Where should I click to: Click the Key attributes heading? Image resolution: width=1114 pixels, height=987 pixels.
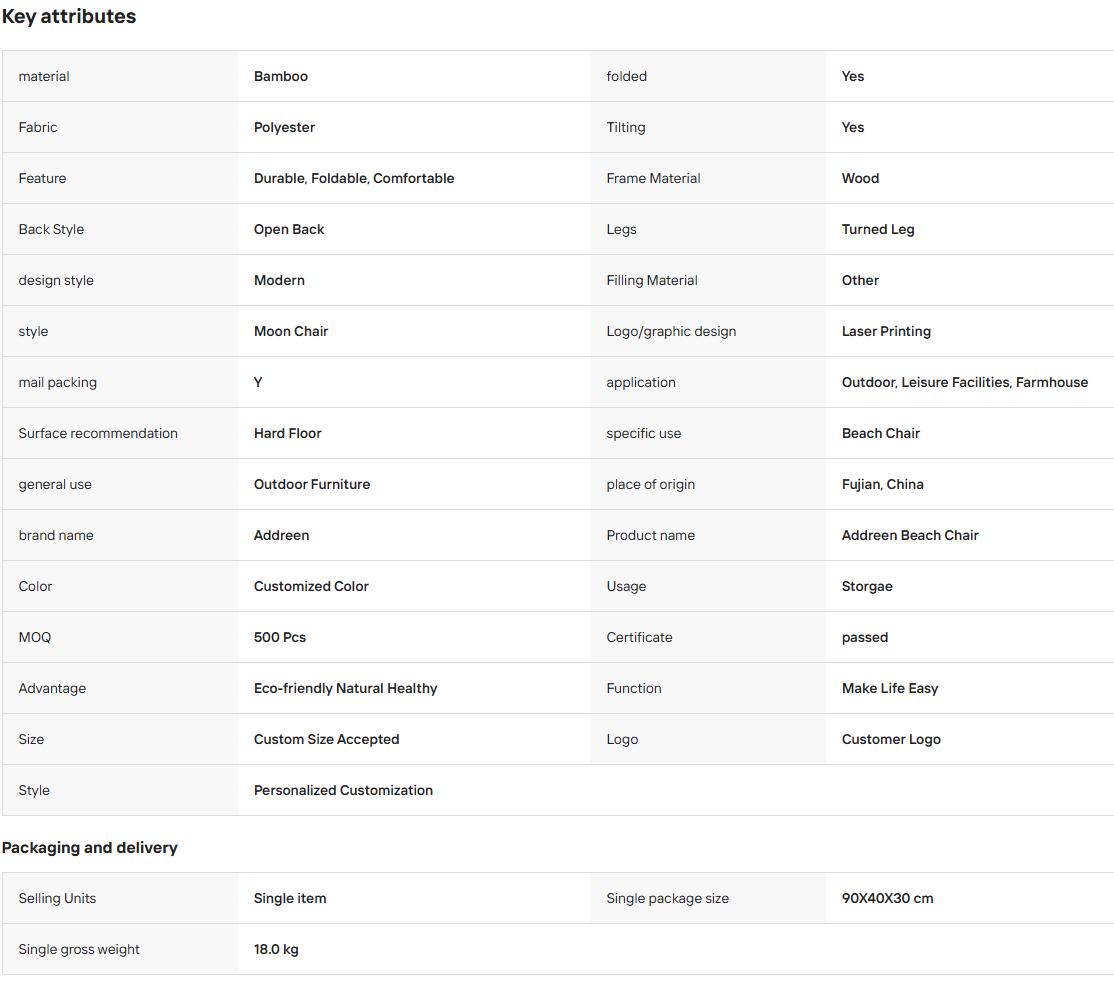click(69, 16)
